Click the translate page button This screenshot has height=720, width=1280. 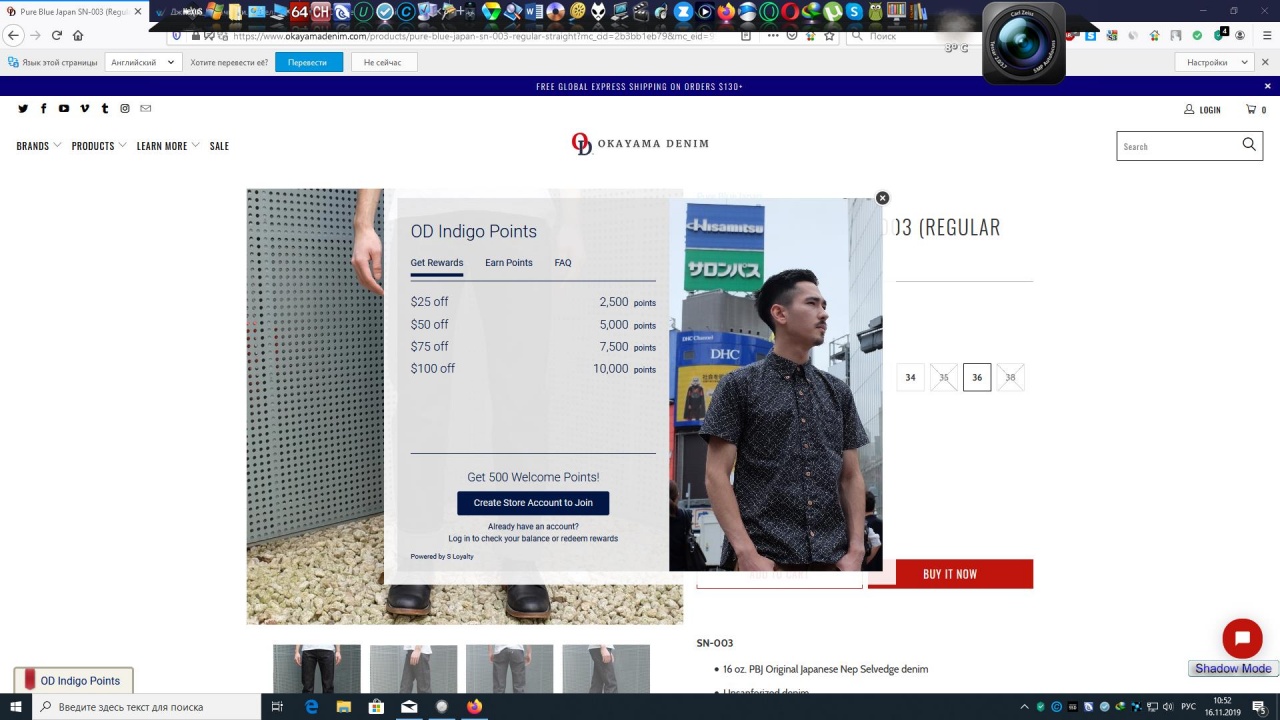(307, 62)
